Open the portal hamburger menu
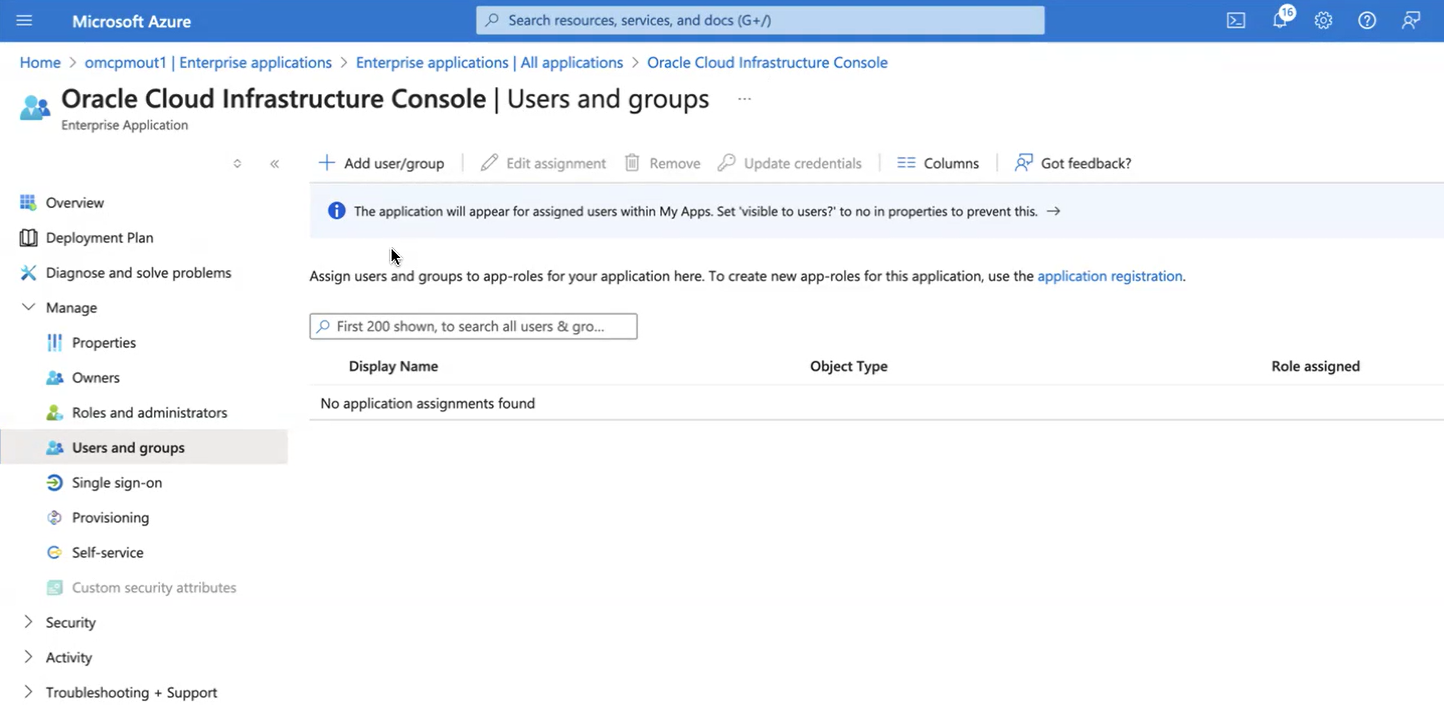Image resolution: width=1444 pixels, height=711 pixels. (24, 20)
